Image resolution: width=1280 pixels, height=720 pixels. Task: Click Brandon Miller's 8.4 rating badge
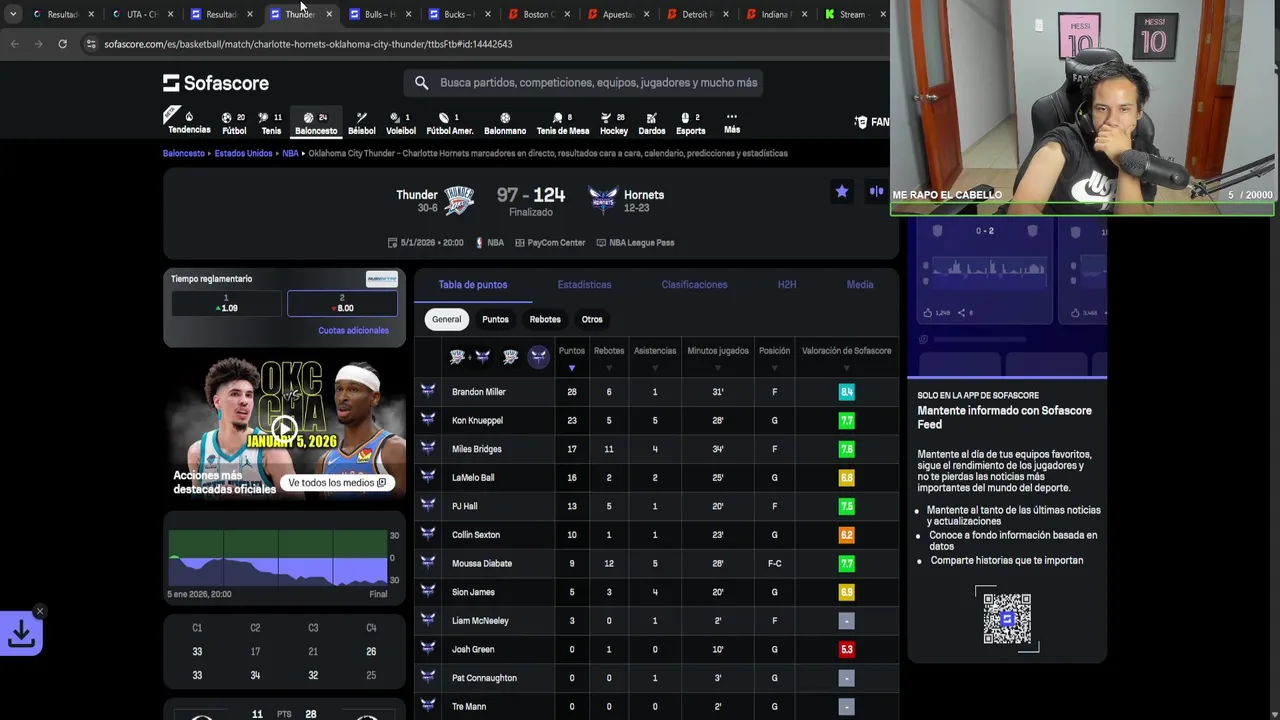[x=846, y=392]
